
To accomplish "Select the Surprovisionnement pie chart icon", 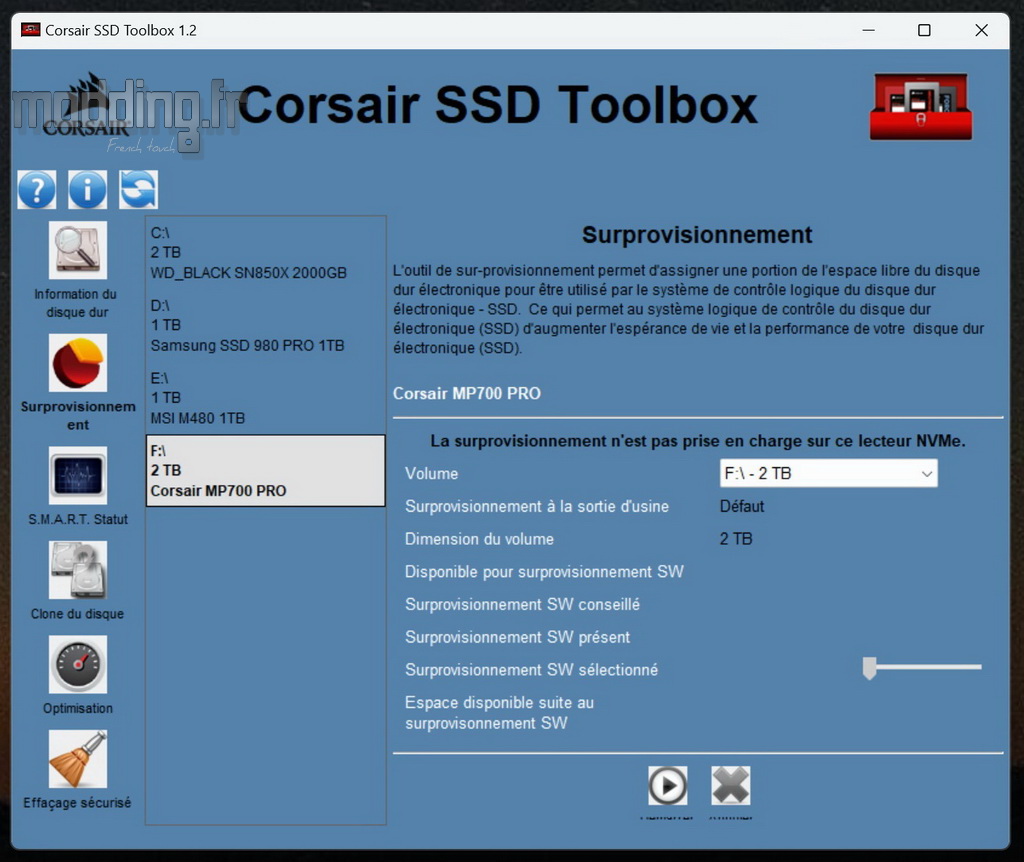I will pyautogui.click(x=78, y=363).
